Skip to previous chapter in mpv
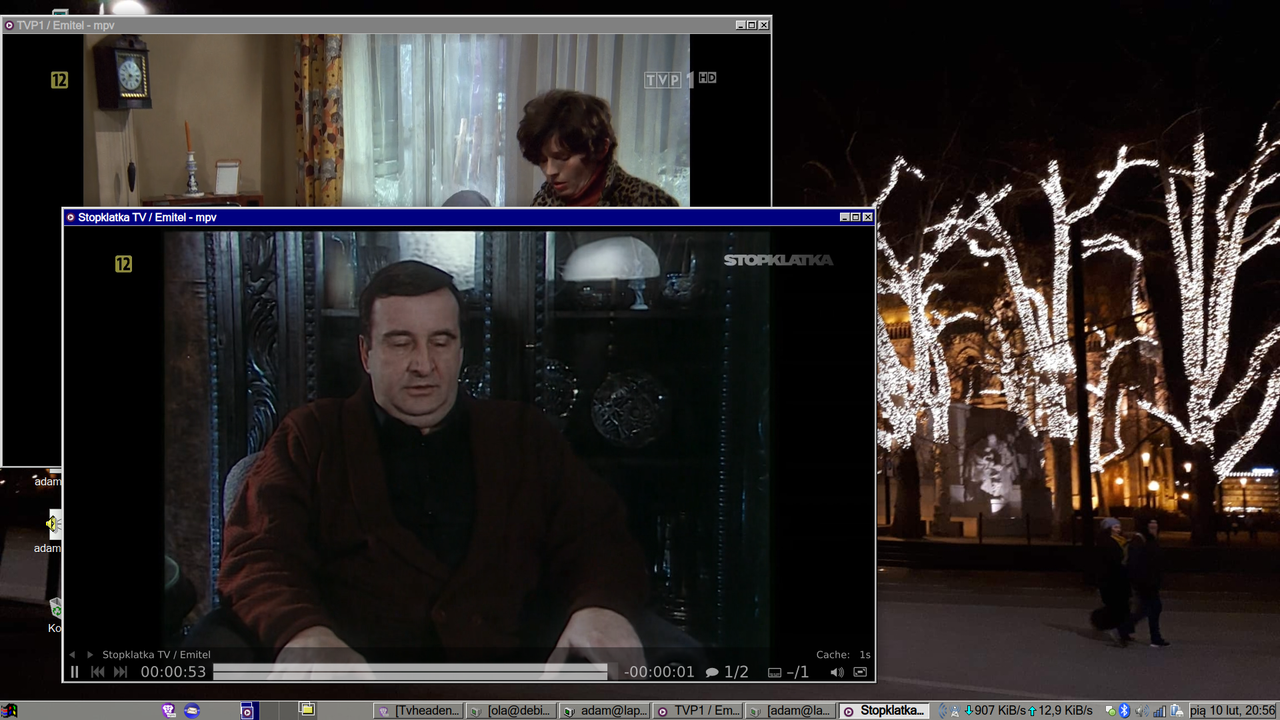Screen dimensions: 1280x720 coord(98,672)
